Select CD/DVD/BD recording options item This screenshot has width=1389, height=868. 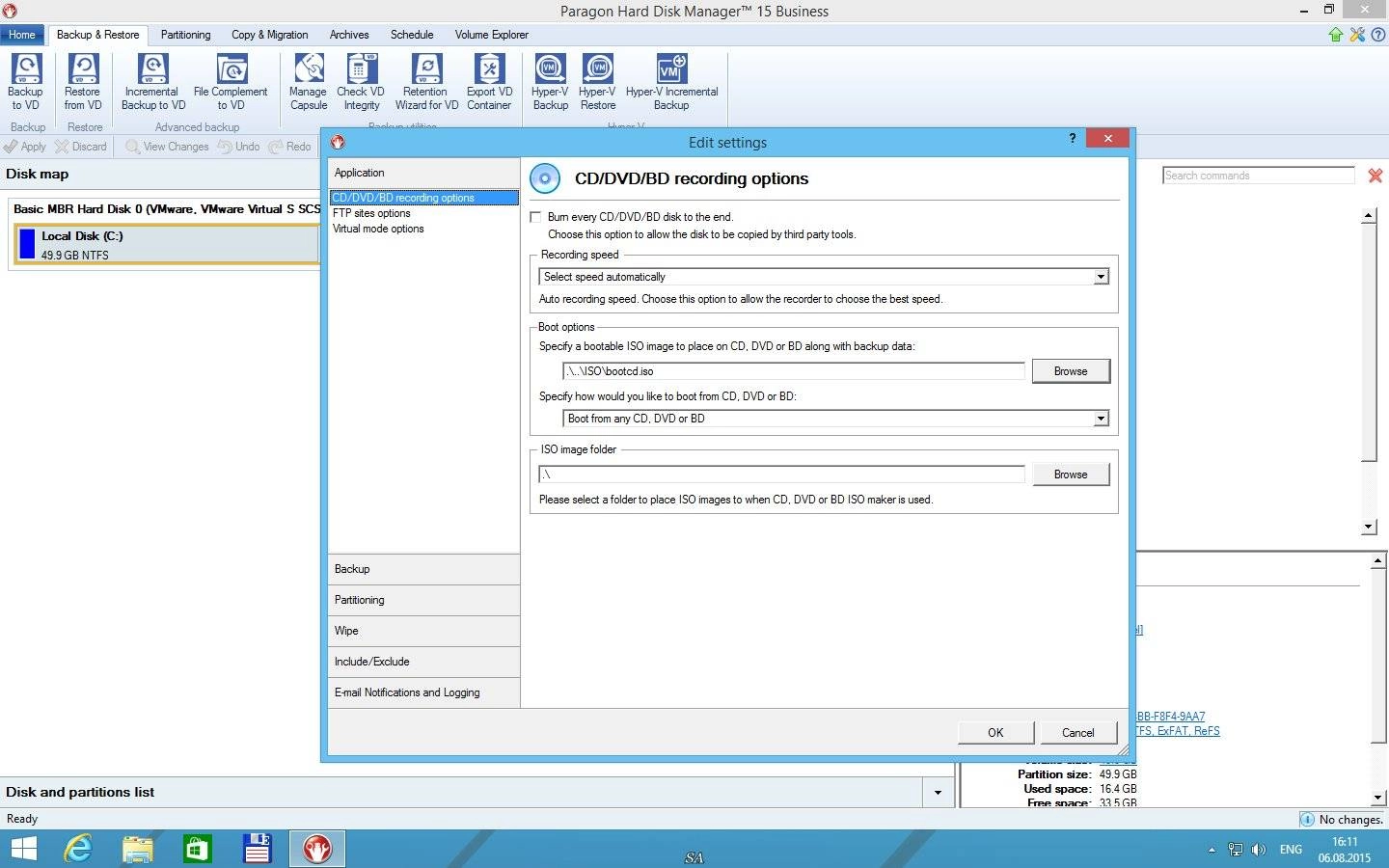(x=423, y=198)
